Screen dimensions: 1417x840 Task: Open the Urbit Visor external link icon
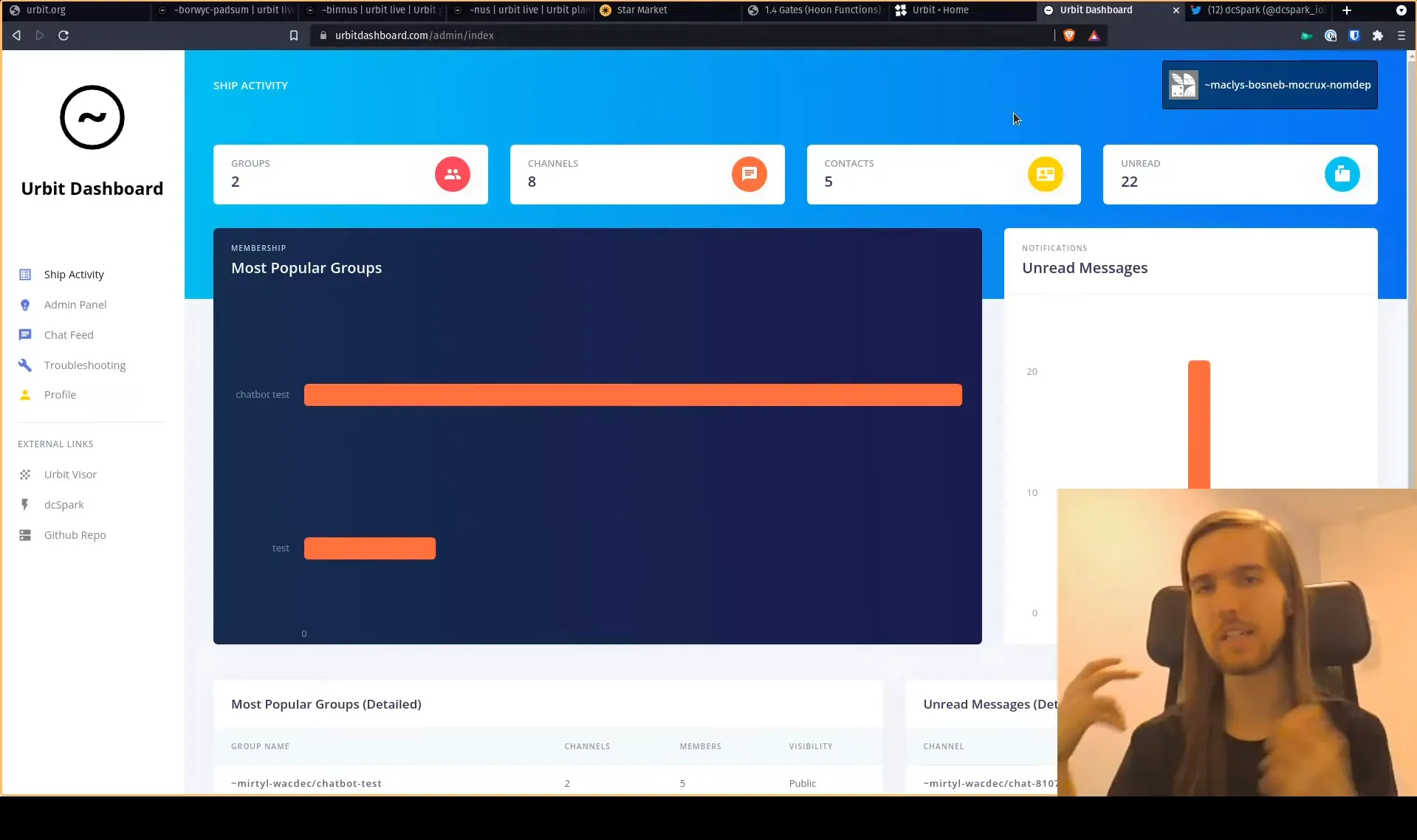point(25,474)
